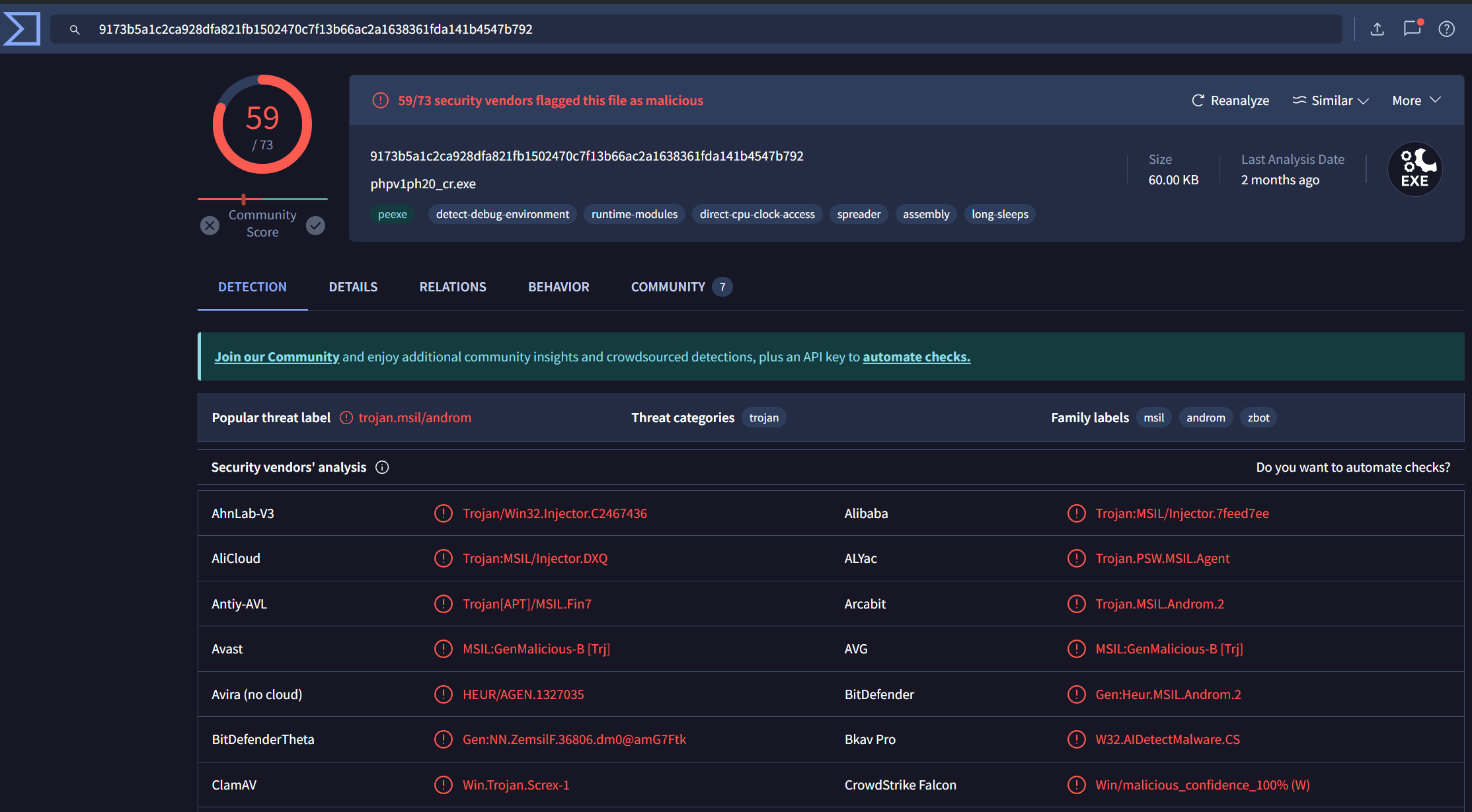Open the upload file icon

point(1377,29)
